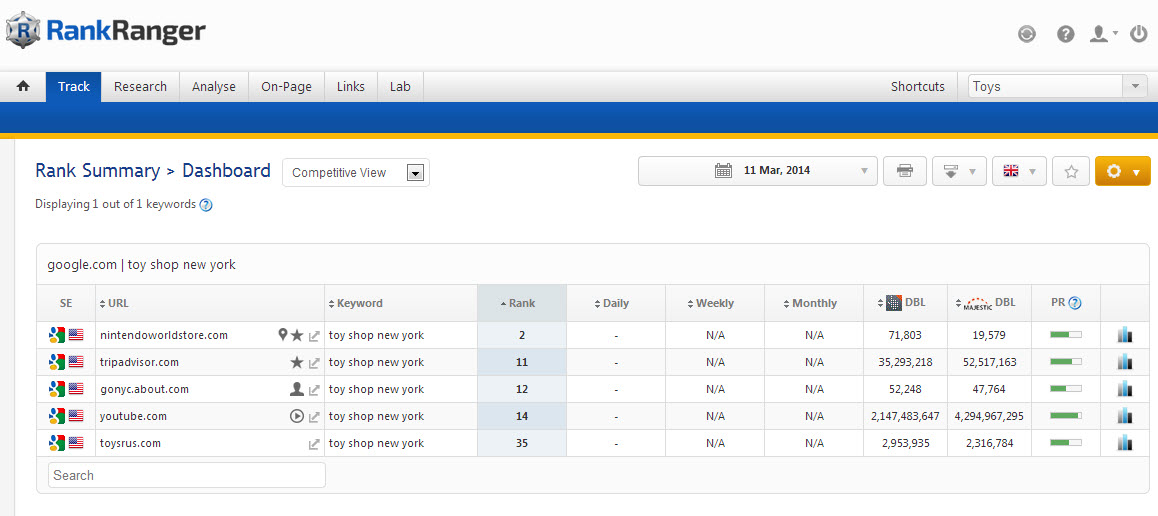Click the Search input field
1158x516 pixels.
187,475
